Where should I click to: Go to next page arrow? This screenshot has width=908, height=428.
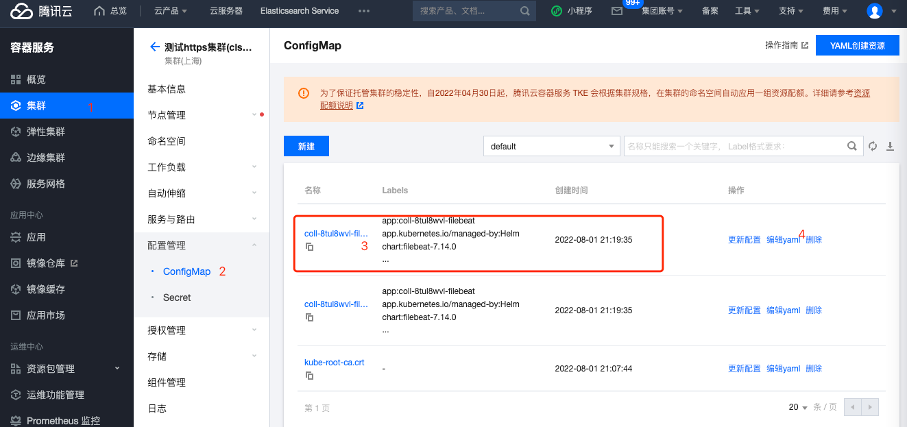point(870,407)
